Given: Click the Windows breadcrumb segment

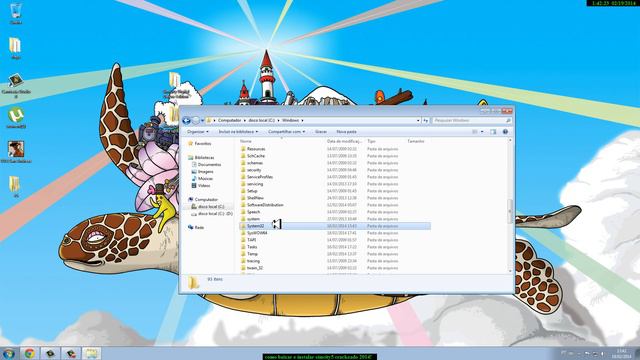Looking at the screenshot, I should (290, 120).
